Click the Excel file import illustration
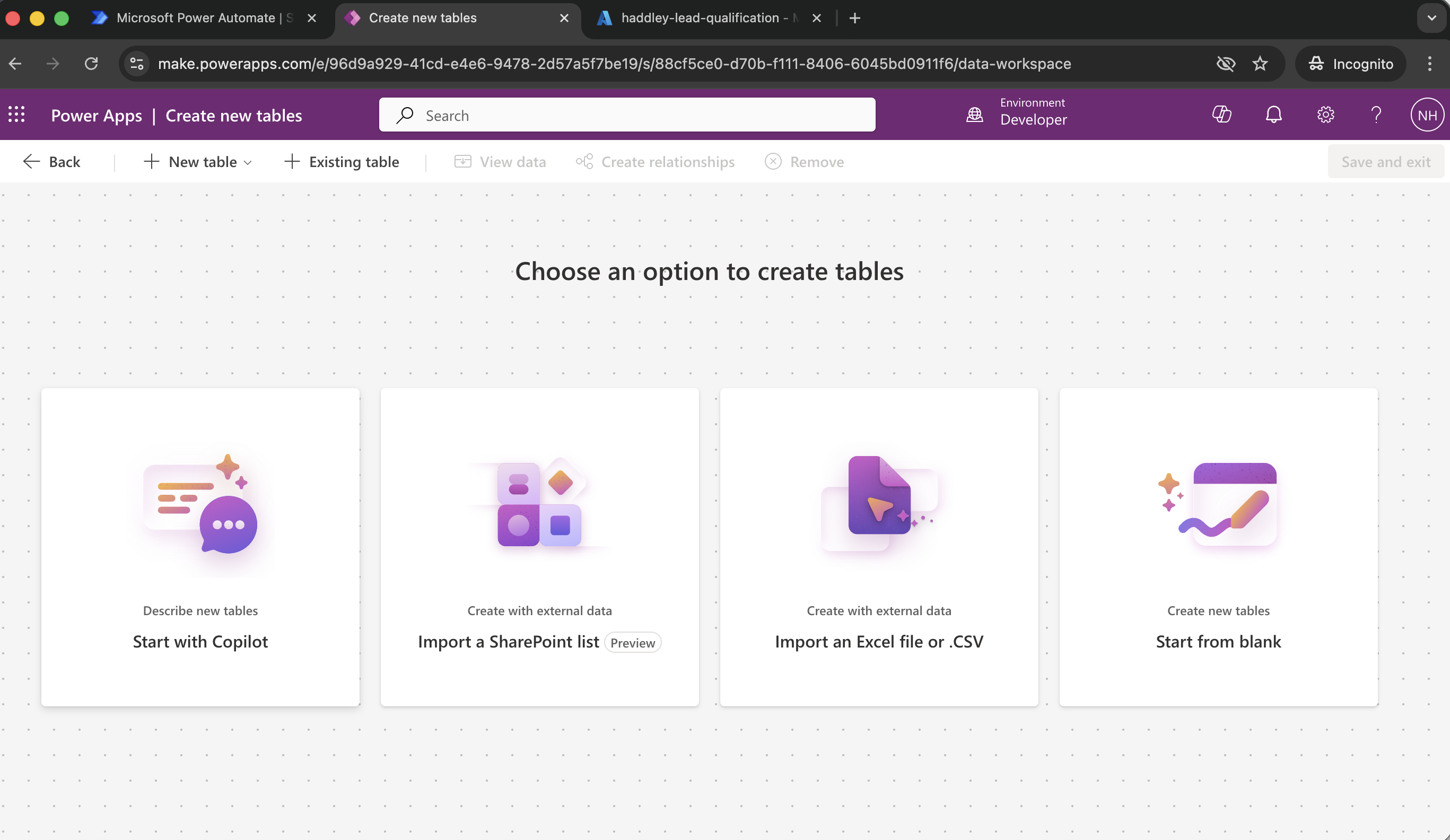1450x840 pixels. [x=879, y=504]
